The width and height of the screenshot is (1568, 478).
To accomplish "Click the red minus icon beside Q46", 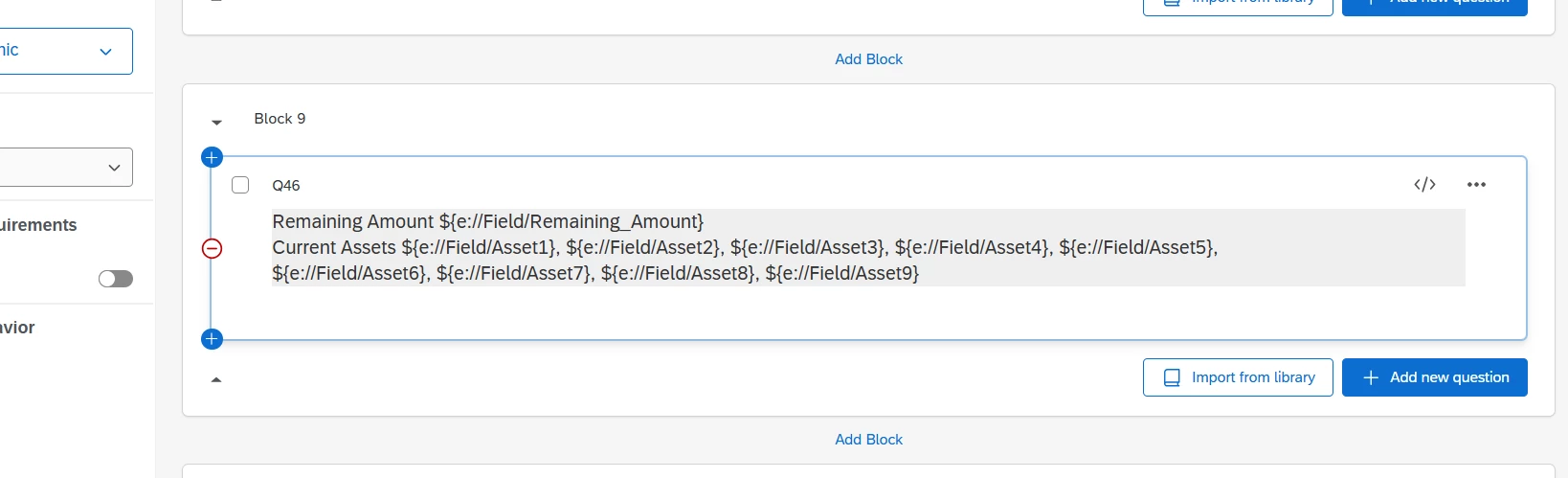I will [213, 249].
